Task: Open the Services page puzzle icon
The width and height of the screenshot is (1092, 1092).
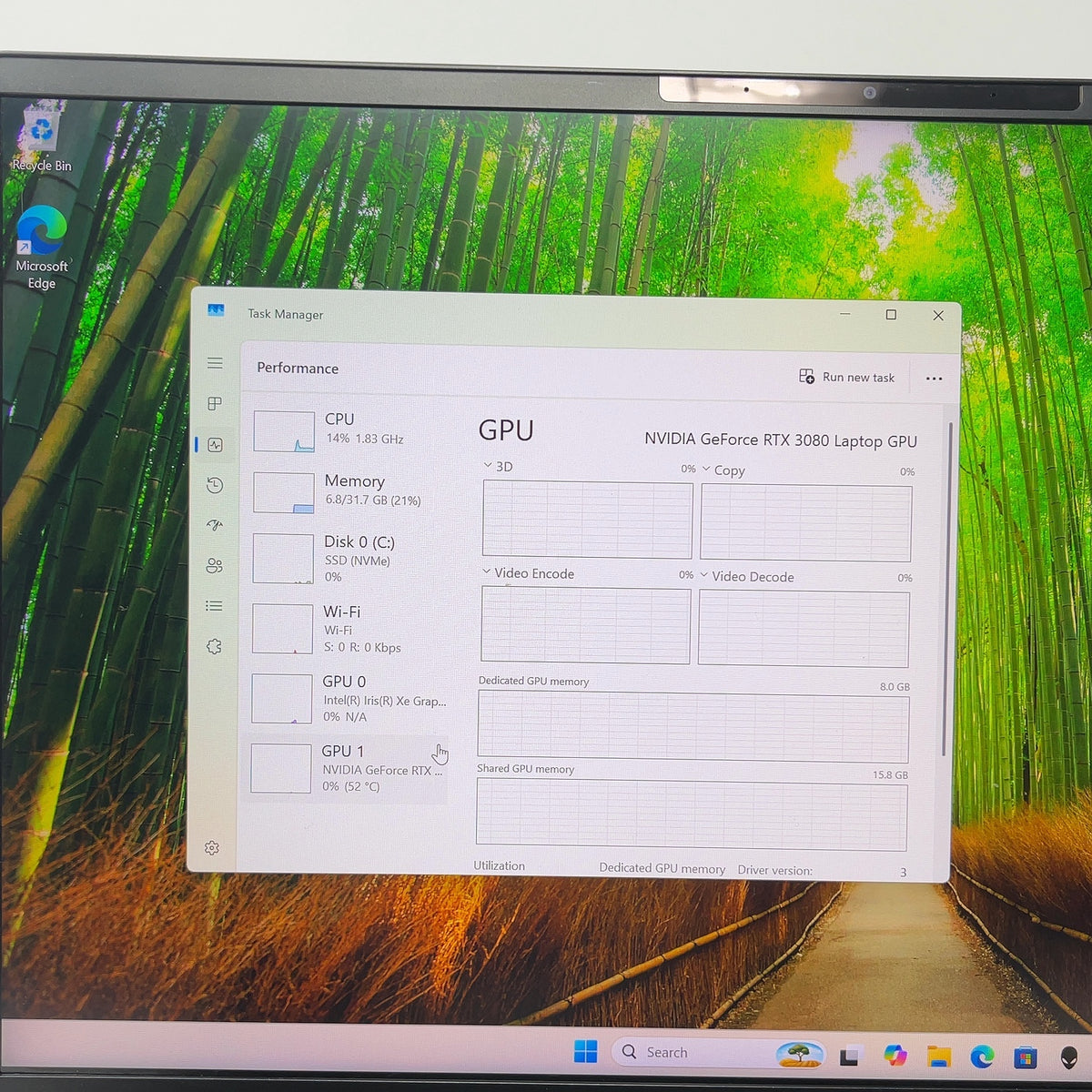Action: pyautogui.click(x=215, y=646)
